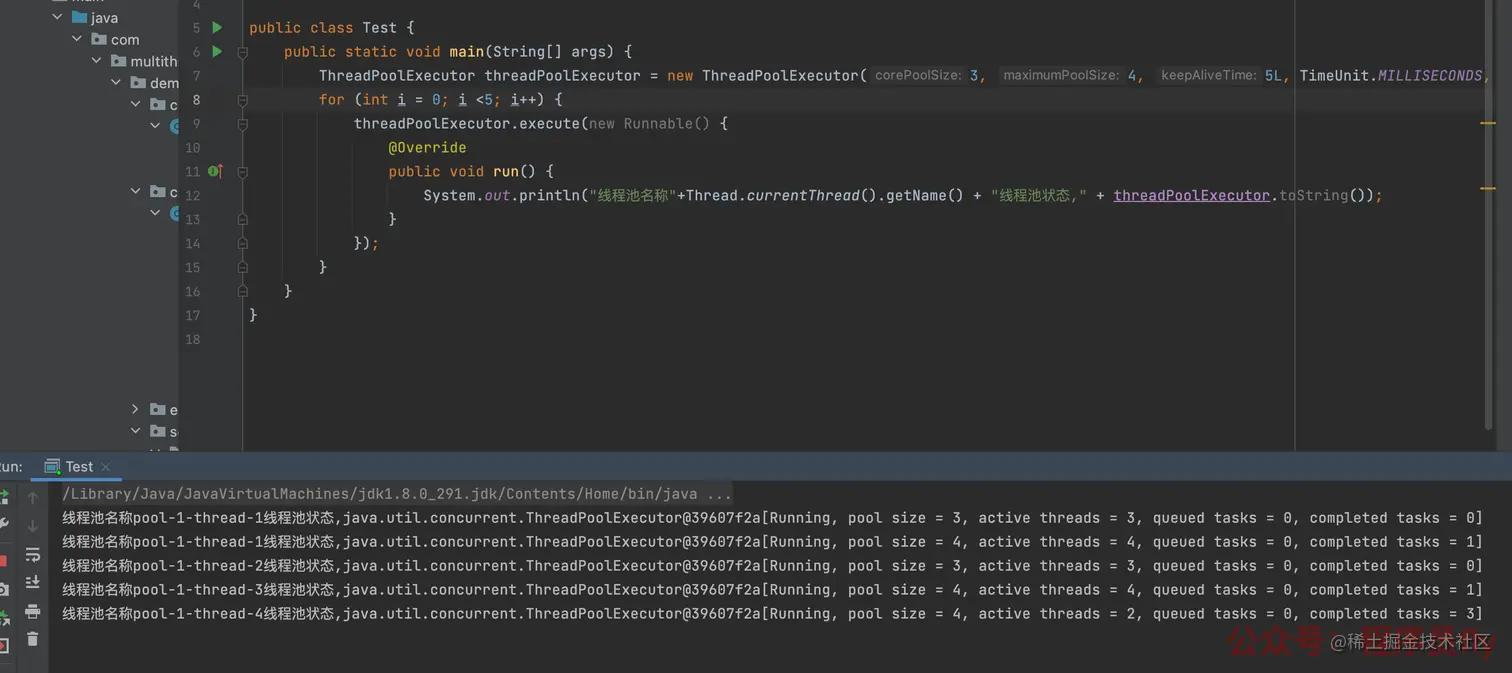The width and height of the screenshot is (1512, 673).
Task: Collapse the com package node
Action: pyautogui.click(x=77, y=39)
